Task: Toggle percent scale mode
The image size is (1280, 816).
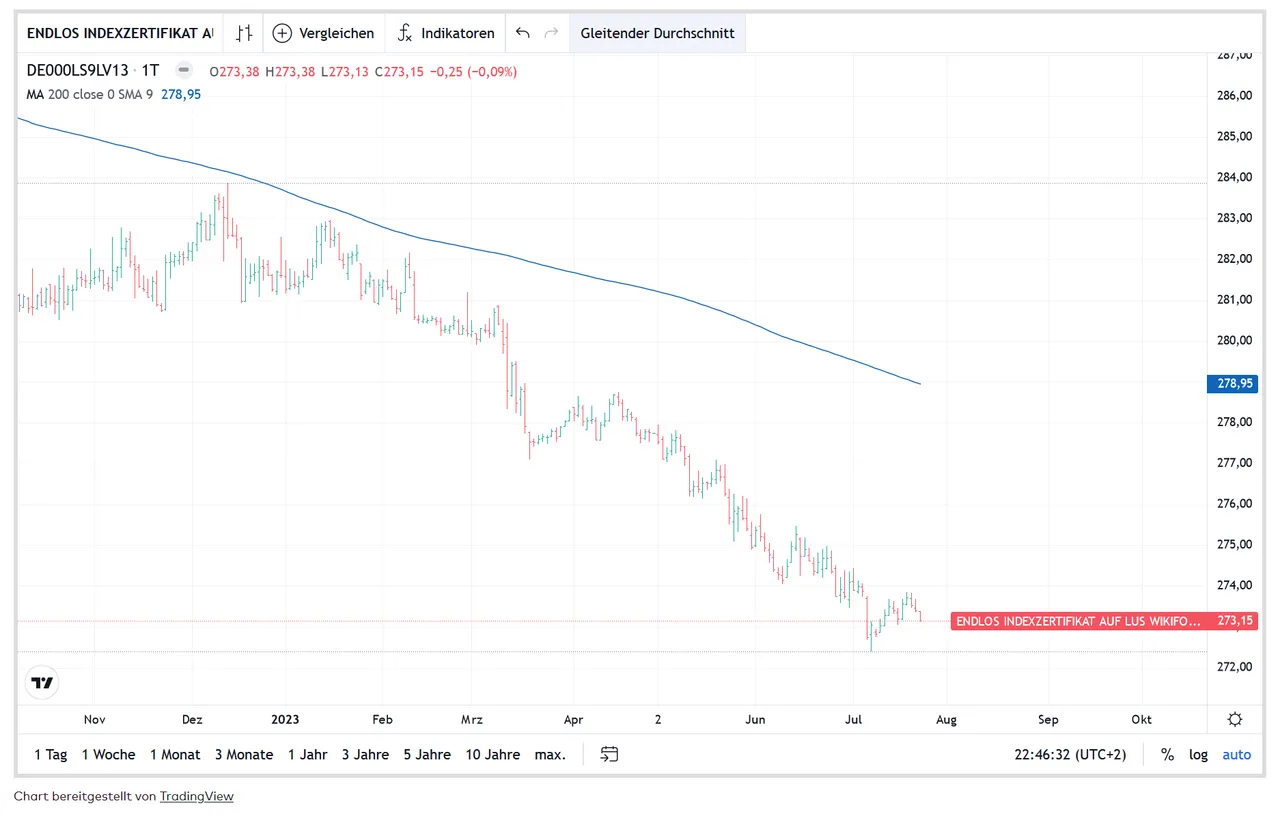Action: tap(1167, 755)
